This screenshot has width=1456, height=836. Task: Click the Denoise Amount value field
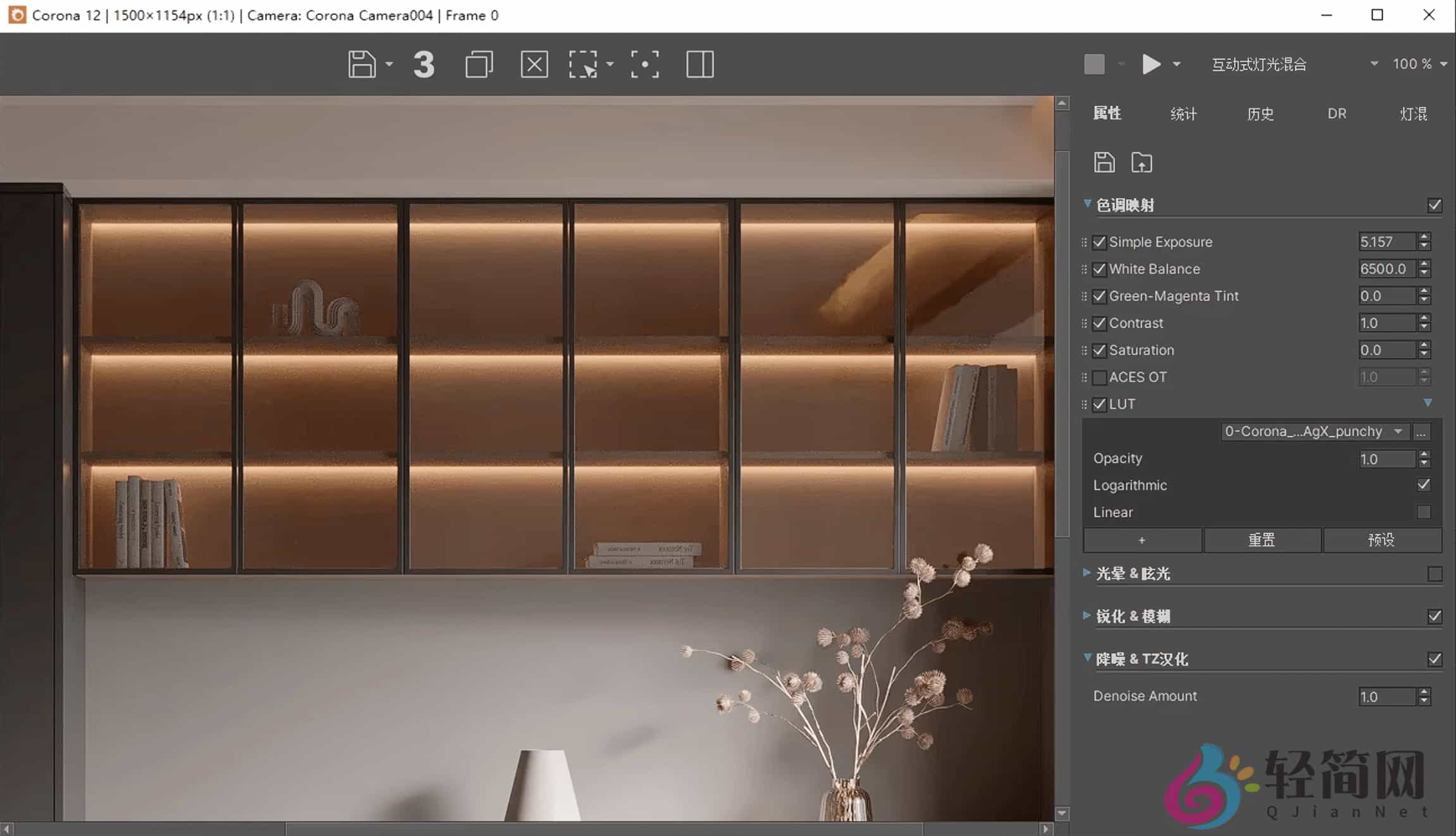pos(1386,697)
